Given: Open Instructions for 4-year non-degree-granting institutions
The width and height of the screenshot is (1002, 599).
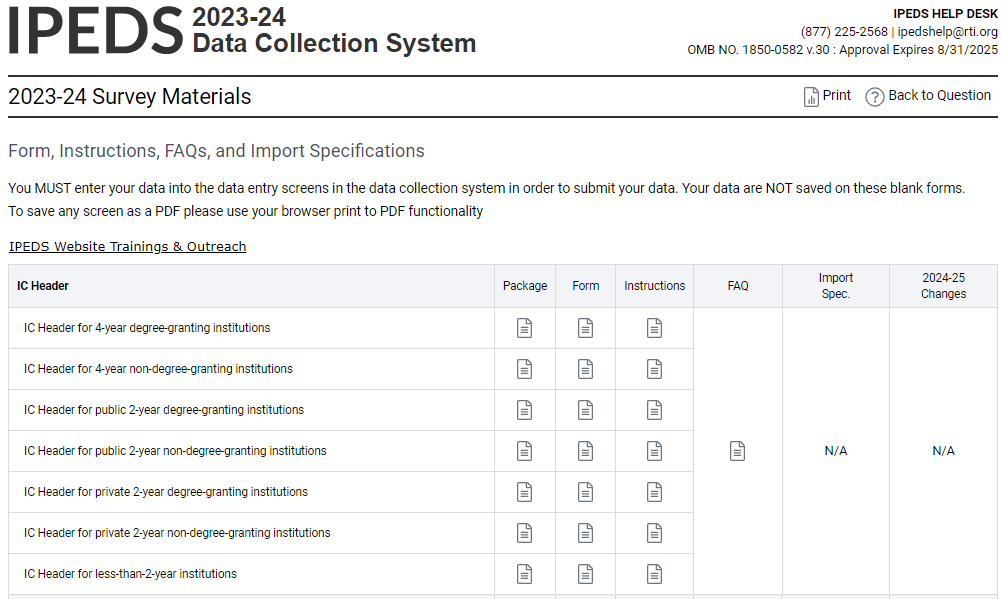Looking at the screenshot, I should pyautogui.click(x=654, y=369).
